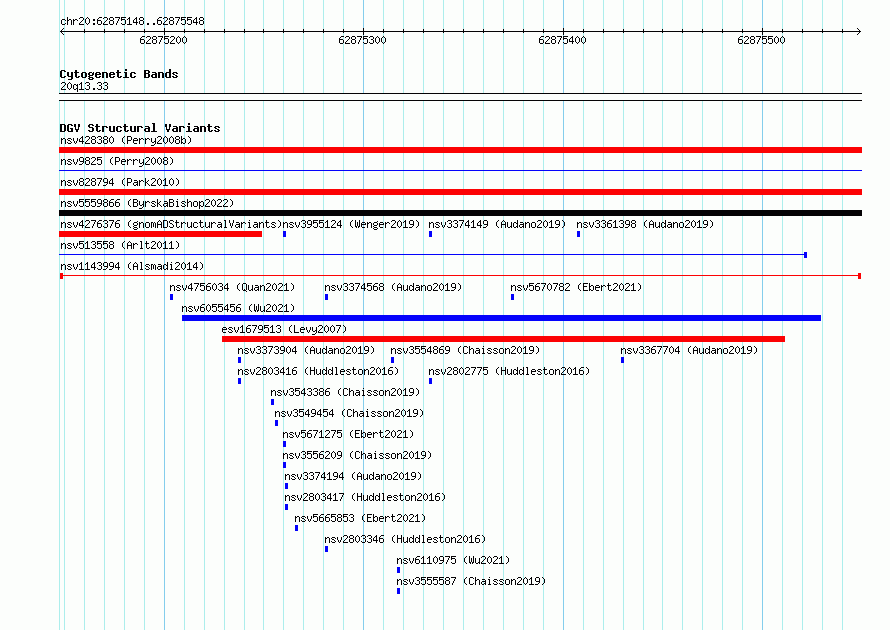Open nsv3374149 (Audano2019) label
Screen dimensions: 890x630
coord(497,224)
